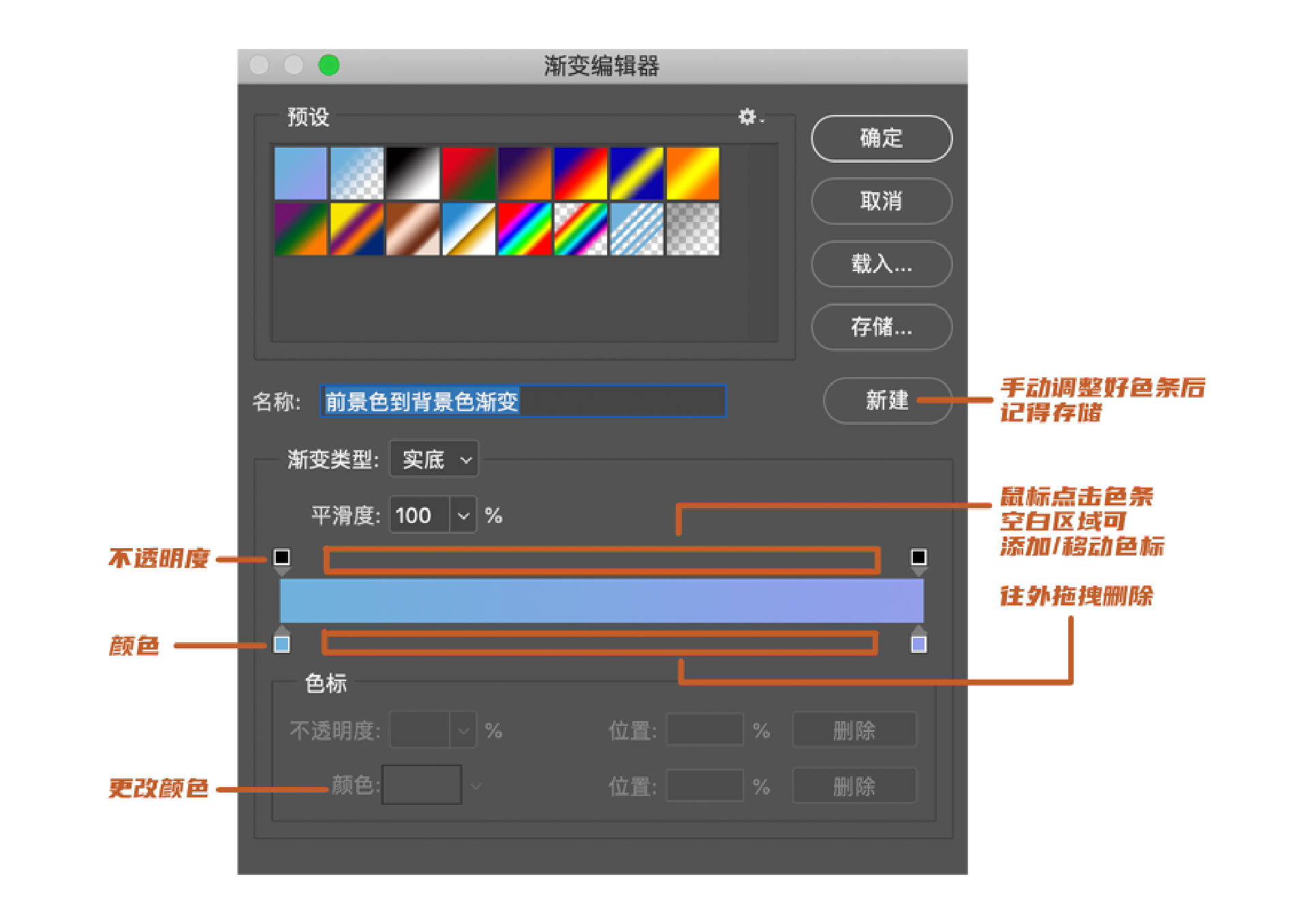Click the 确定 button

882,138
